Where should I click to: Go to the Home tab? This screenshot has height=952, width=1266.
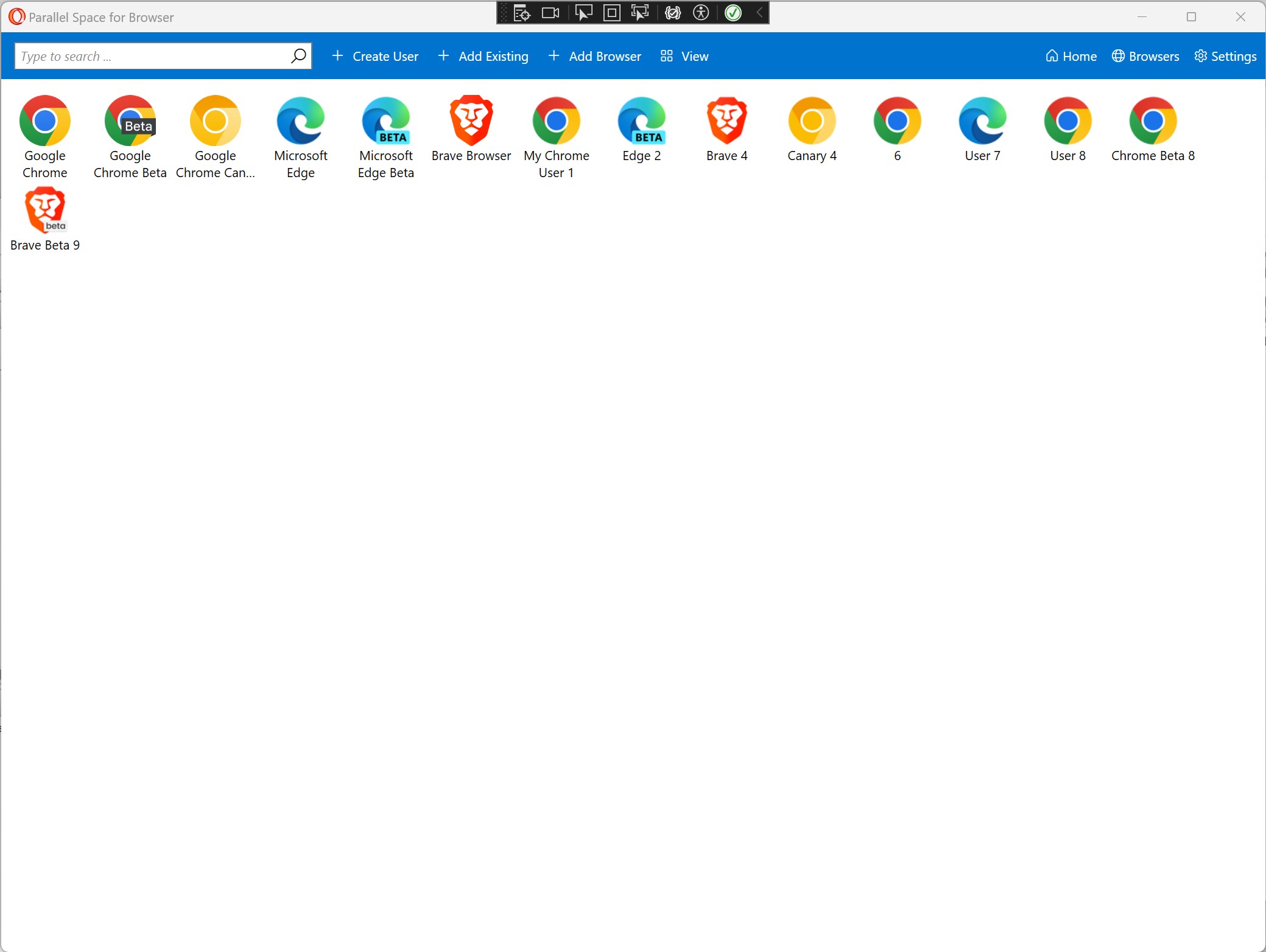[x=1071, y=57]
